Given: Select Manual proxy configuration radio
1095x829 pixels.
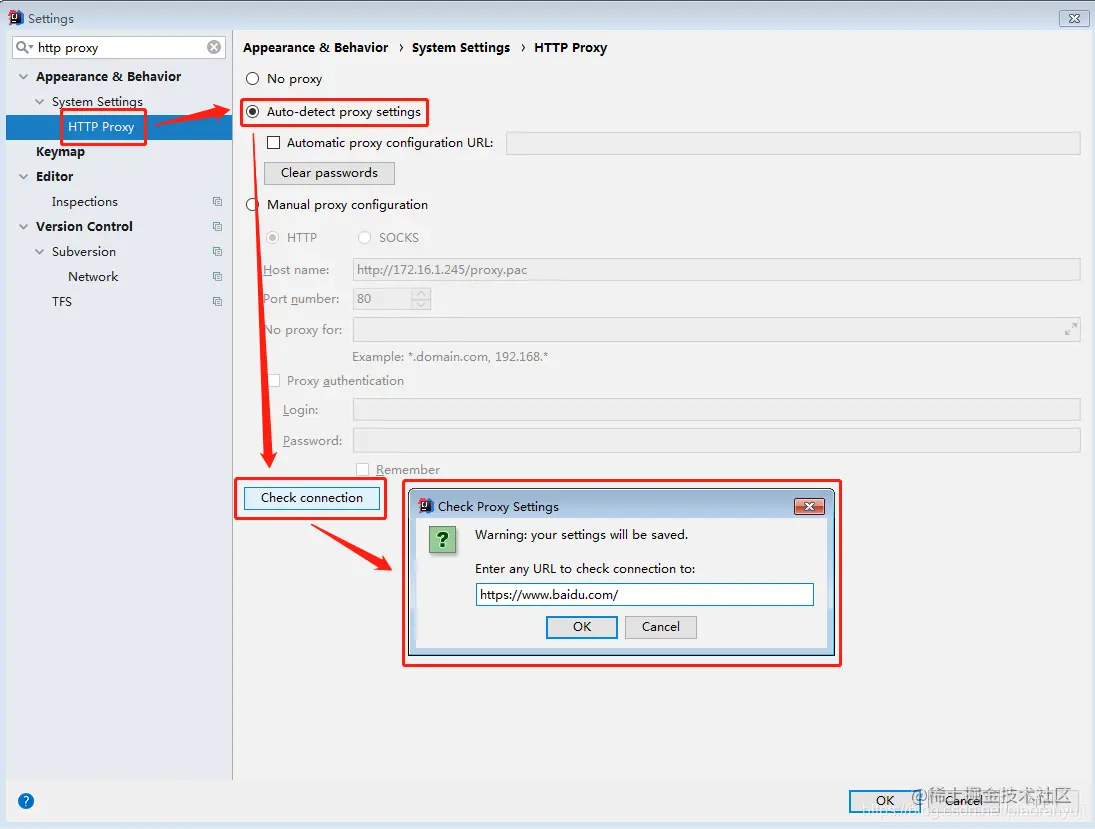Looking at the screenshot, I should click(251, 205).
